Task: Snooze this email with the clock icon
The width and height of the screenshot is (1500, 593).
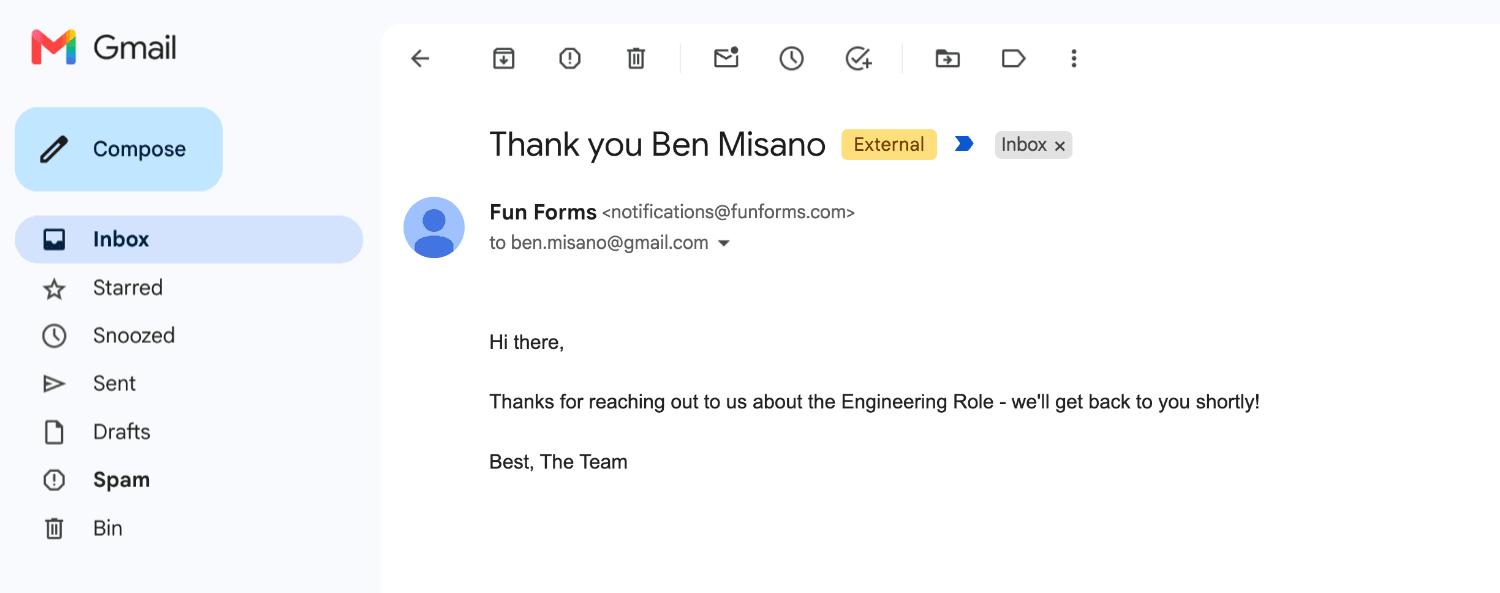Action: coord(792,59)
